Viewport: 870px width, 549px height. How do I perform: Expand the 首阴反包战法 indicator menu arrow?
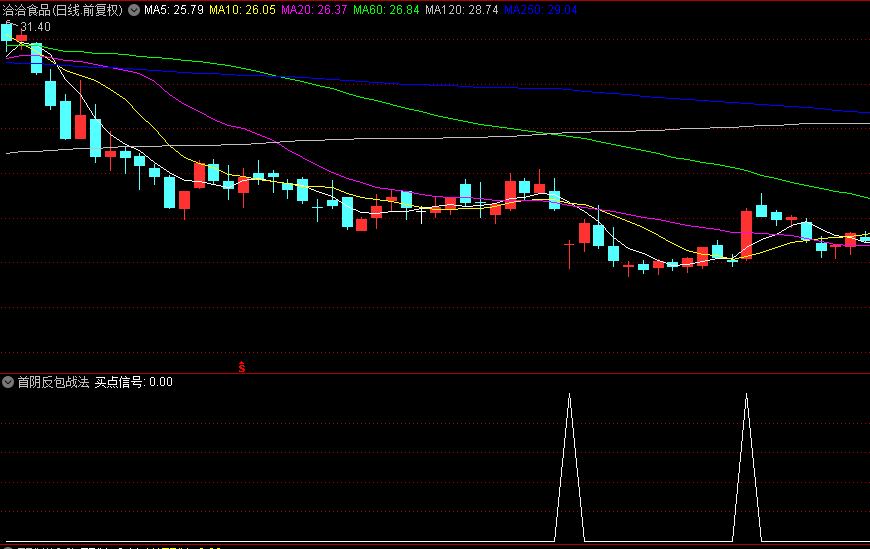9,382
